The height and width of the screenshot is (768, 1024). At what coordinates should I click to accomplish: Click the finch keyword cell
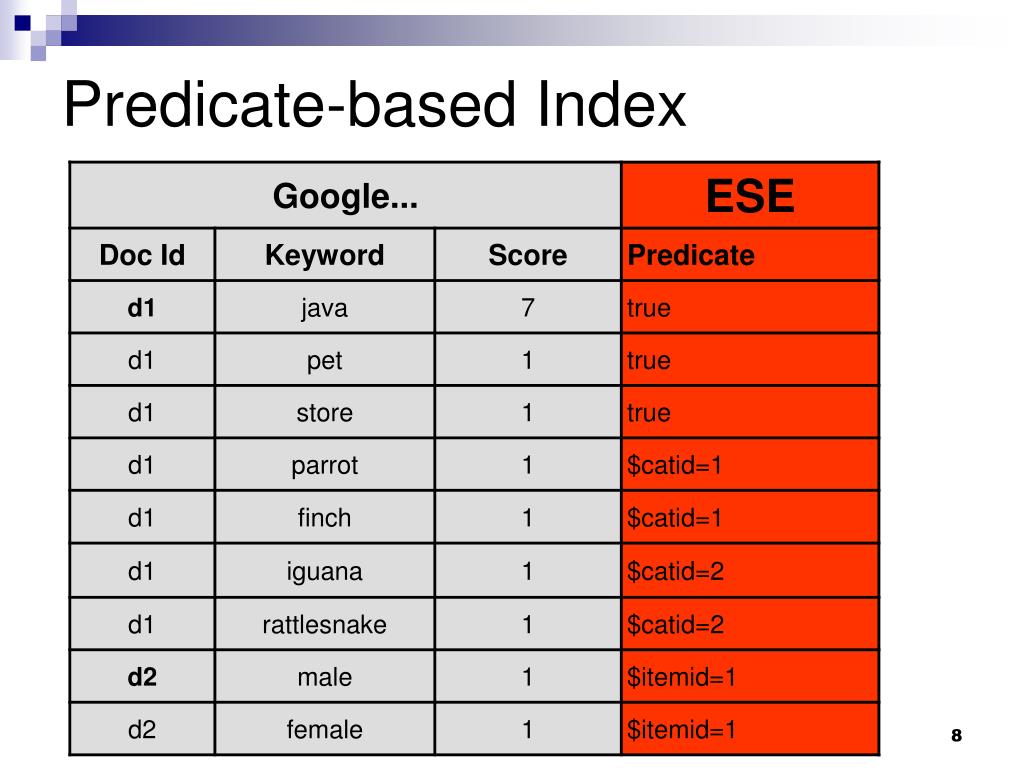[x=325, y=518]
